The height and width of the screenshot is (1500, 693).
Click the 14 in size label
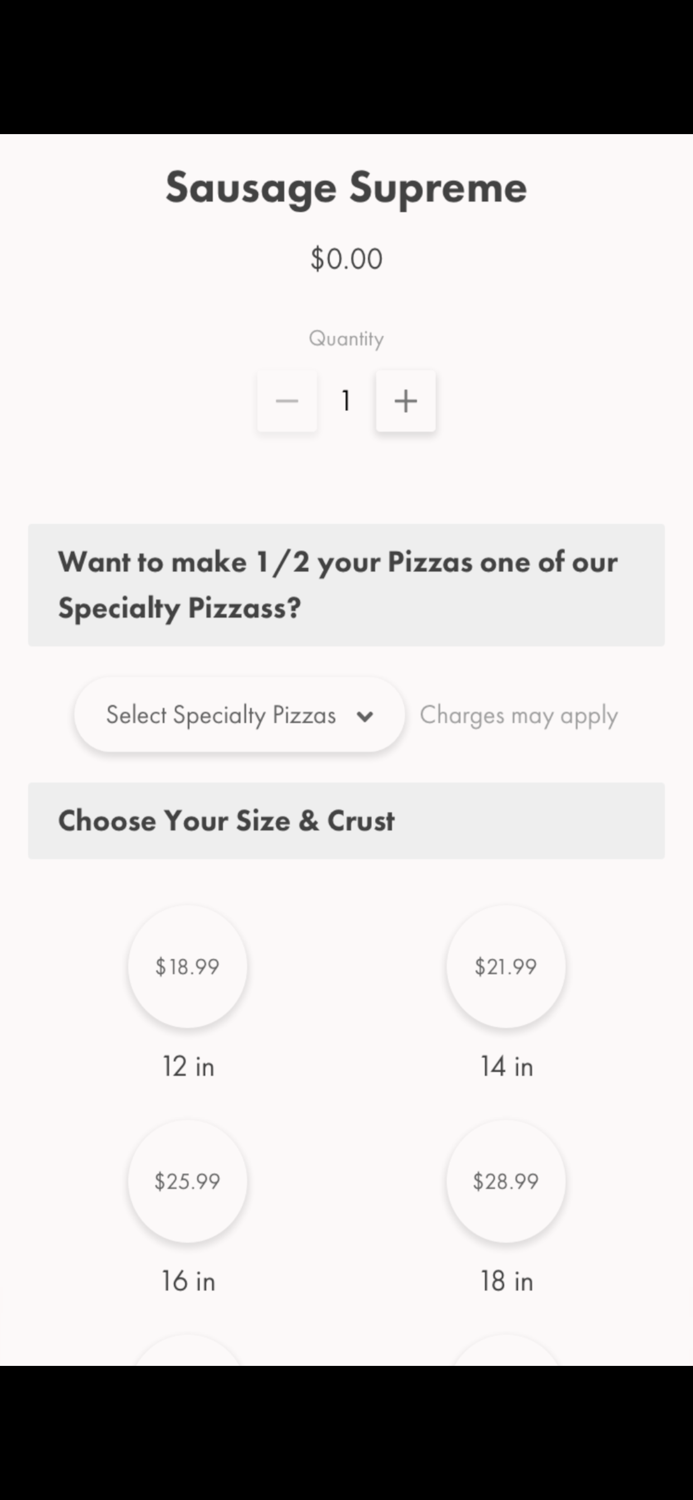505,1066
